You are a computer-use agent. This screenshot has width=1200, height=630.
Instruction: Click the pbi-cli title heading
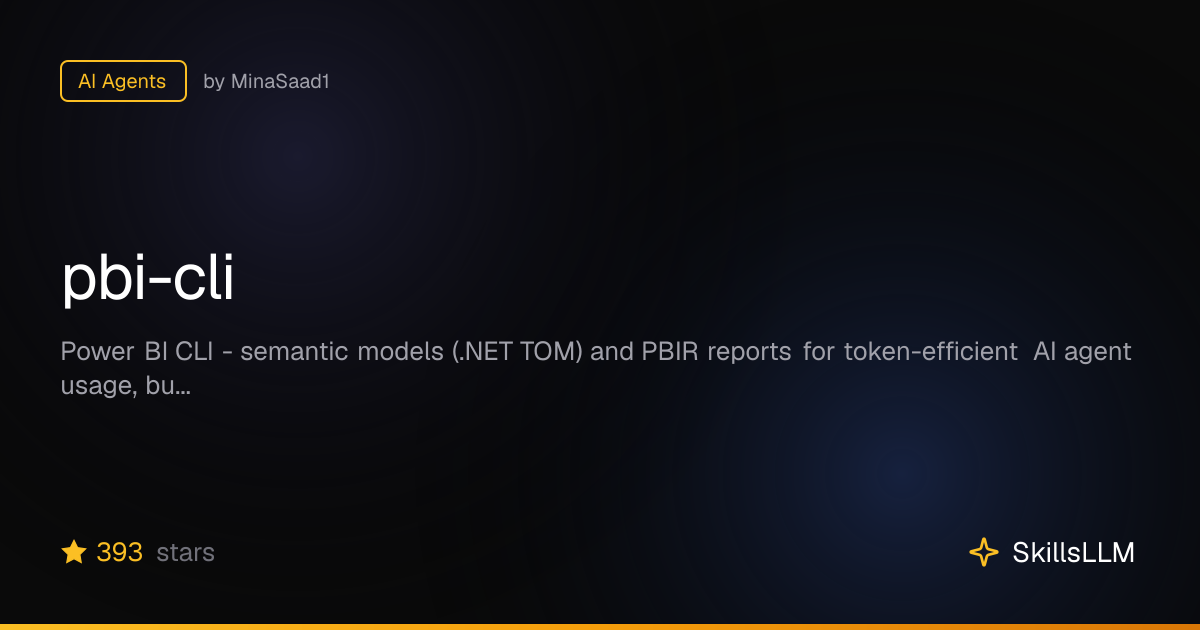[x=148, y=280]
